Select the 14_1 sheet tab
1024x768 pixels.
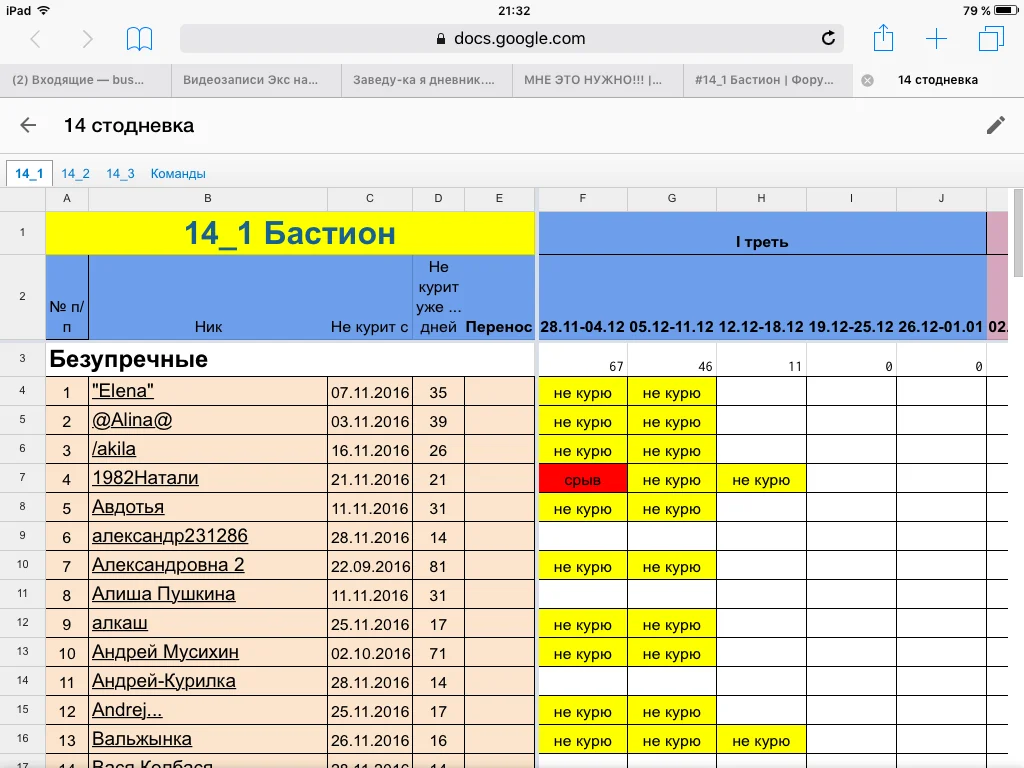pyautogui.click(x=29, y=174)
